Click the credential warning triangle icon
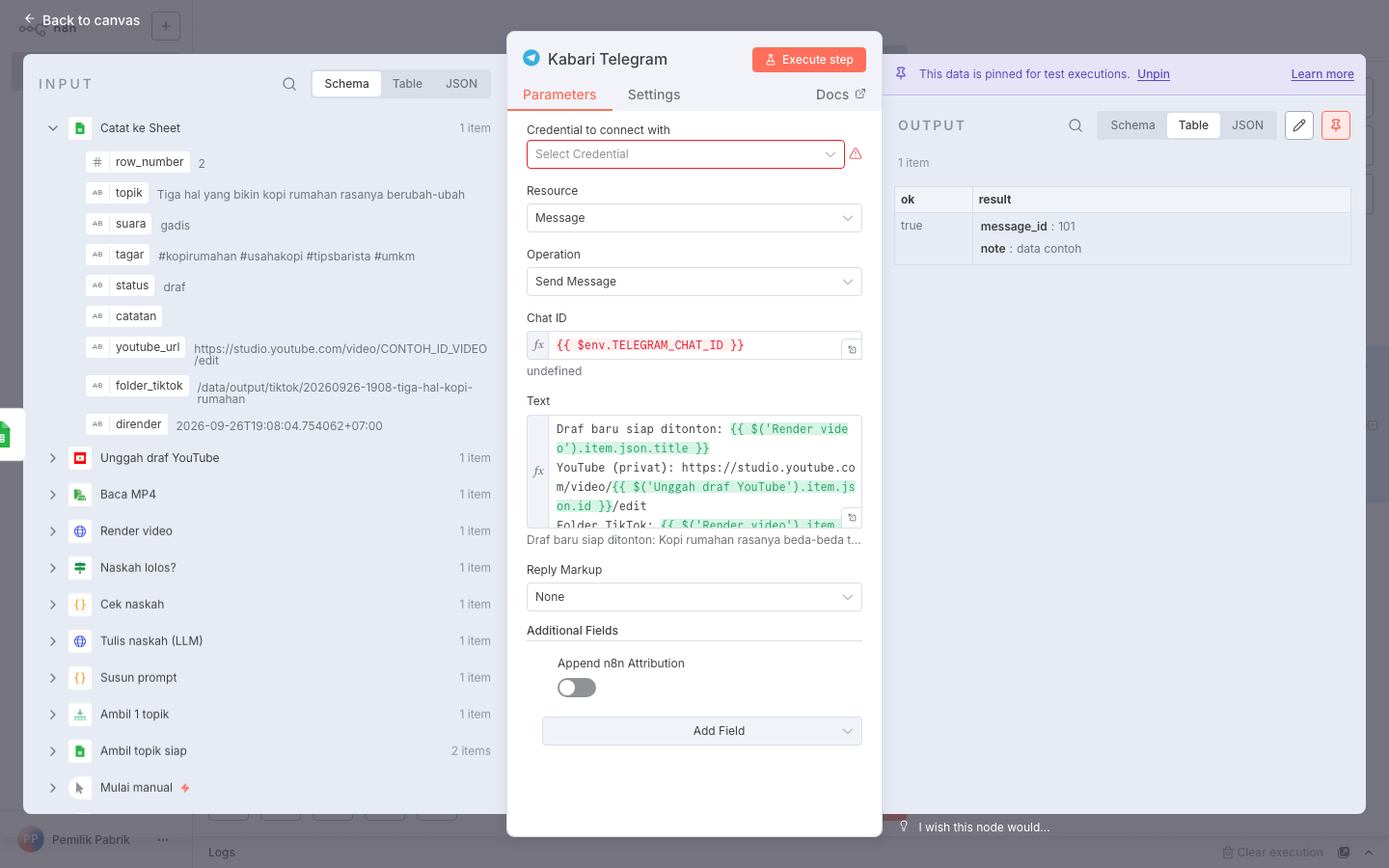 [x=856, y=154]
